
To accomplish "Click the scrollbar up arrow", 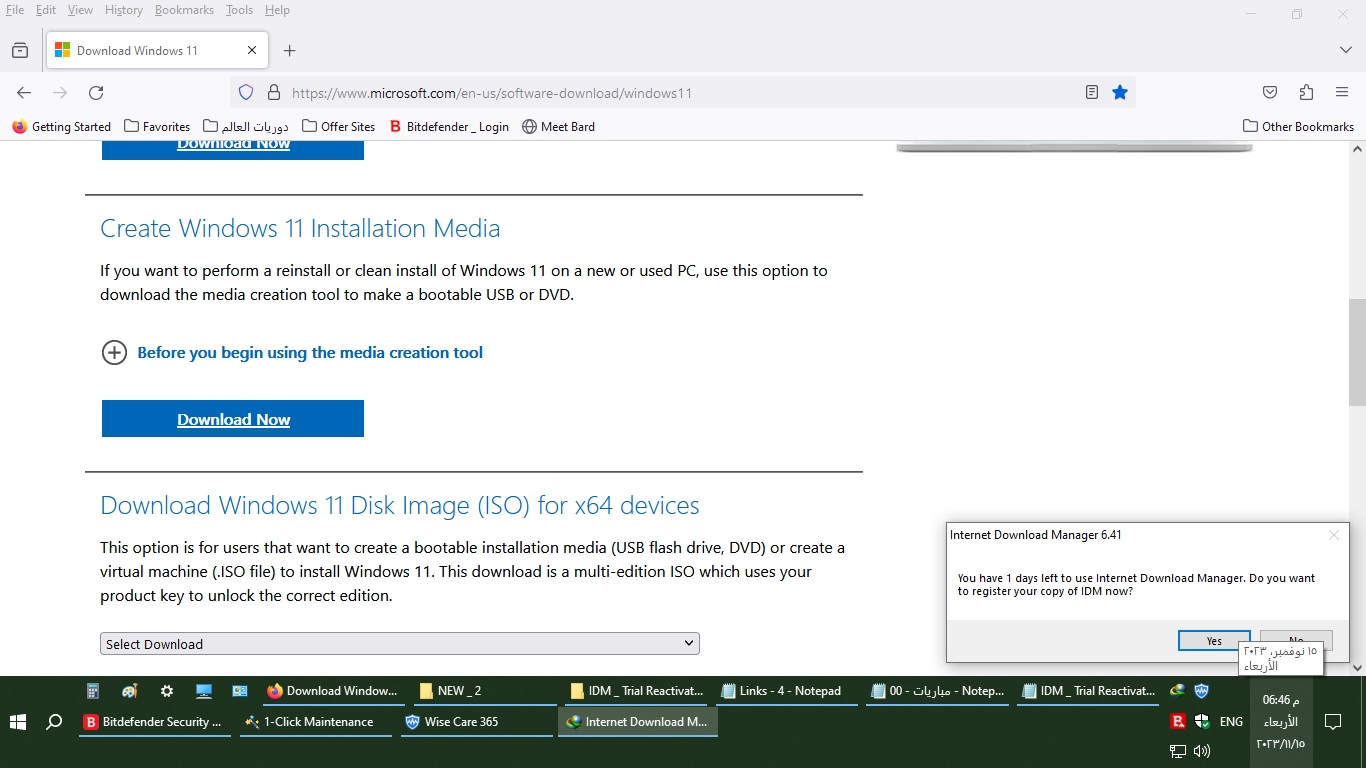I will point(1357,149).
